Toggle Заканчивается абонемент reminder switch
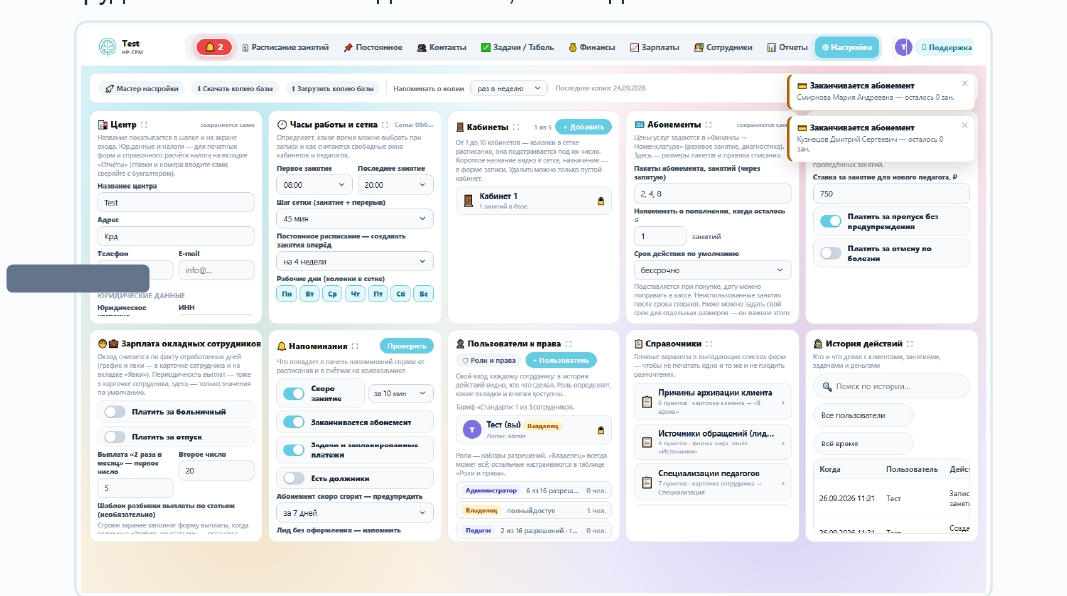1067x596 pixels. 293,422
